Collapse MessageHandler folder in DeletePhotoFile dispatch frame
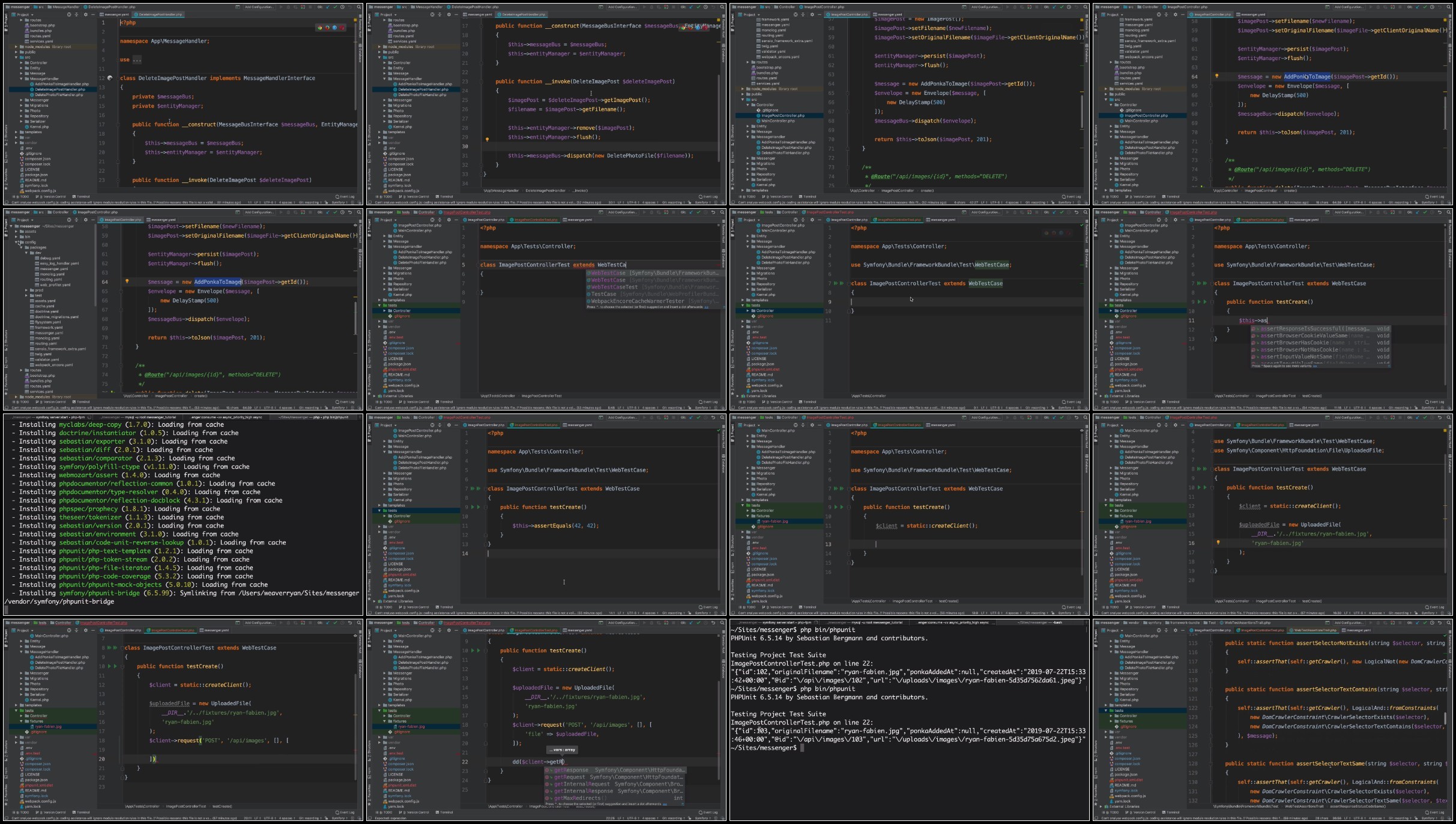1456x824 pixels. click(384, 79)
